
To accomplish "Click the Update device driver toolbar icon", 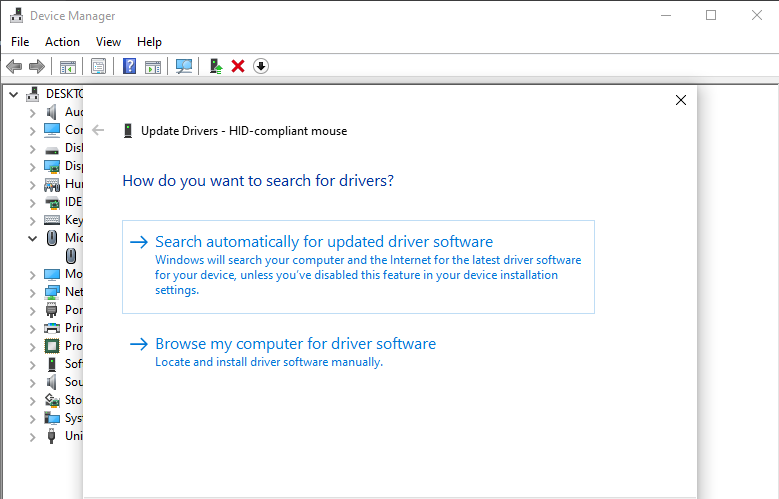I will [x=216, y=66].
